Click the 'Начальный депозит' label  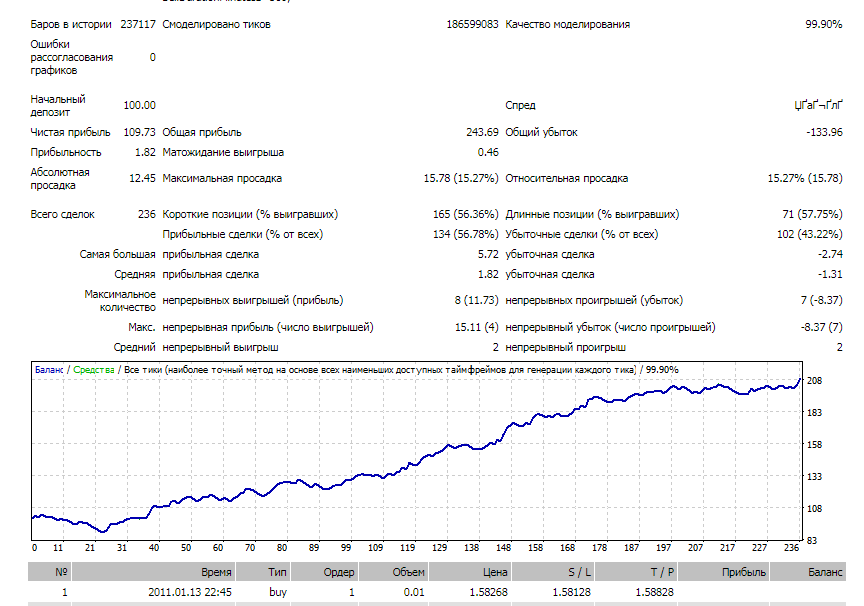pos(58,105)
